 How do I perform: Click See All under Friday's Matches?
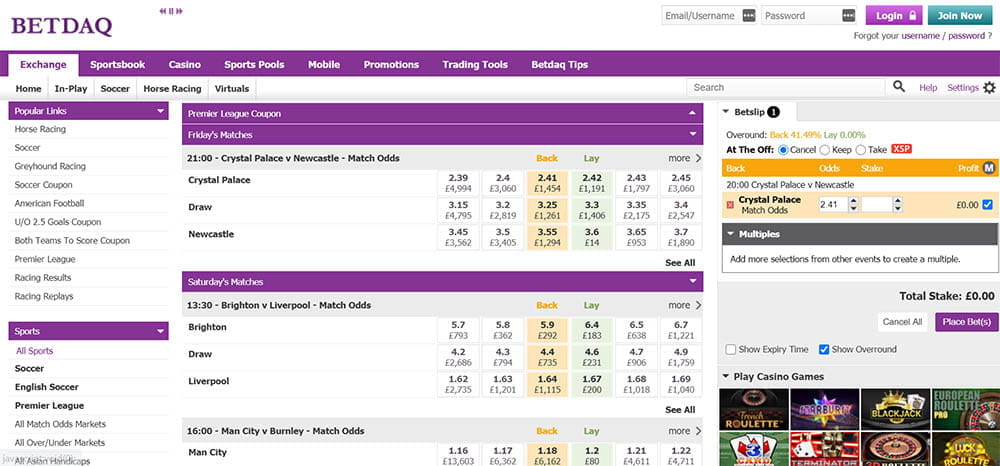[680, 263]
